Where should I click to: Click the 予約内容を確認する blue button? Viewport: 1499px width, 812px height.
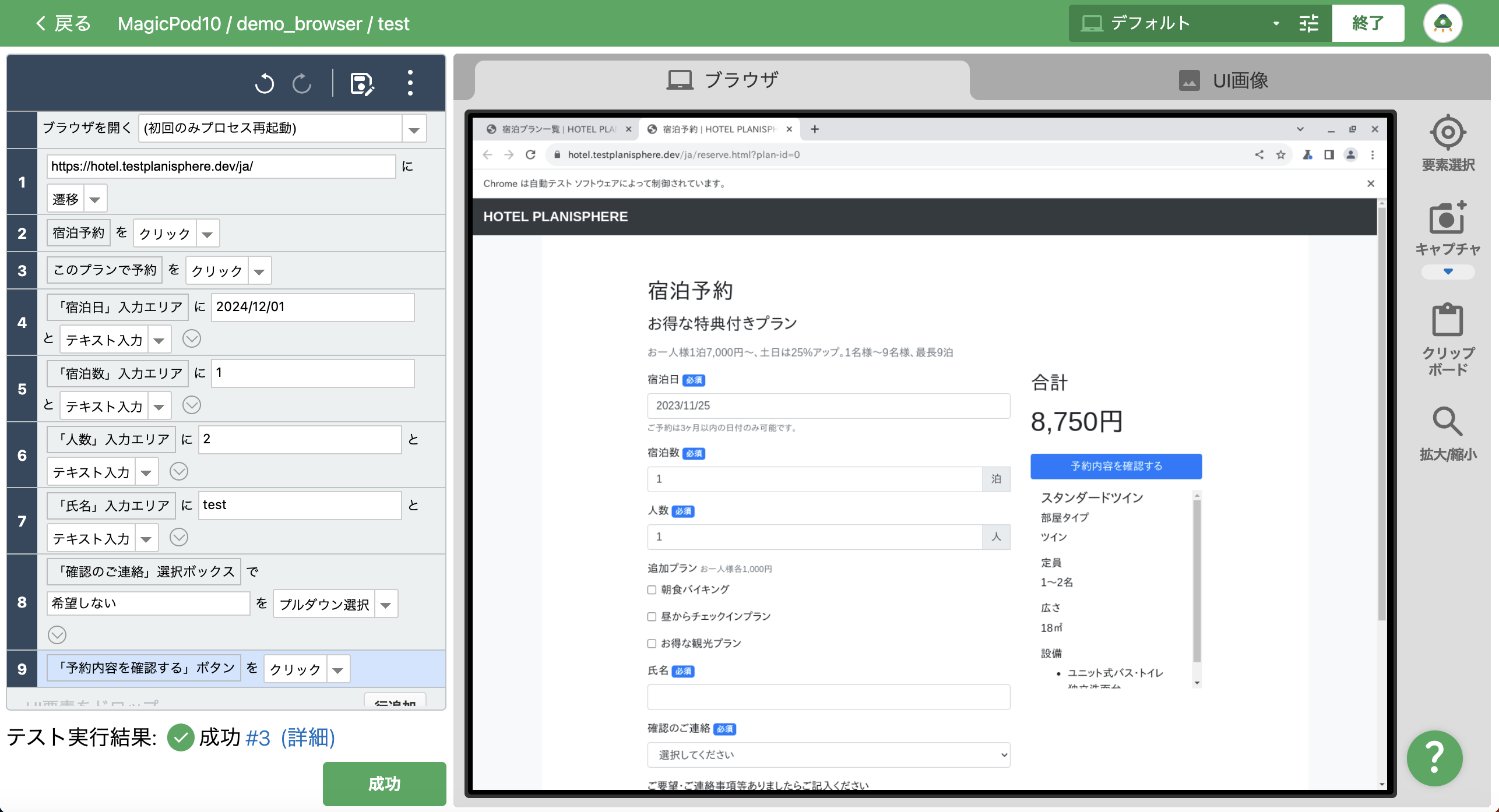point(1116,466)
